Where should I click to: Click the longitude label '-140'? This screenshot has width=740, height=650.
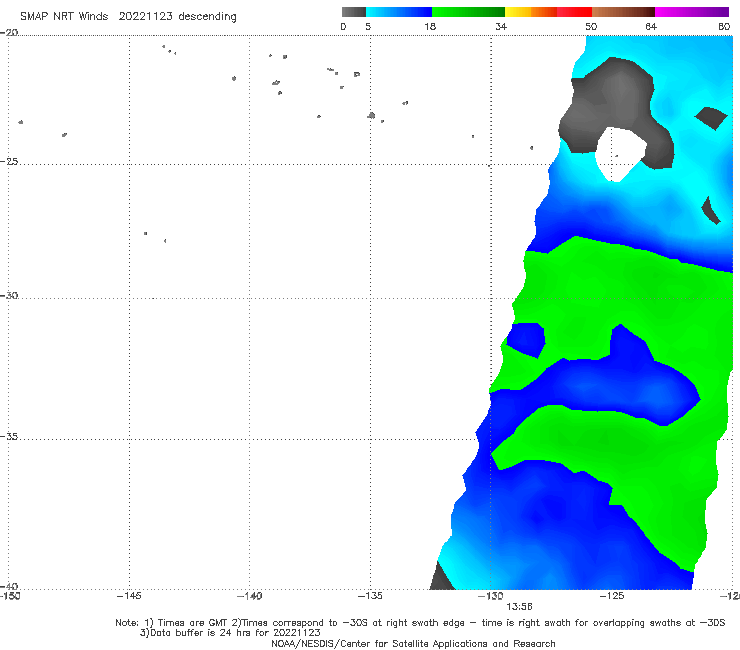[249, 596]
